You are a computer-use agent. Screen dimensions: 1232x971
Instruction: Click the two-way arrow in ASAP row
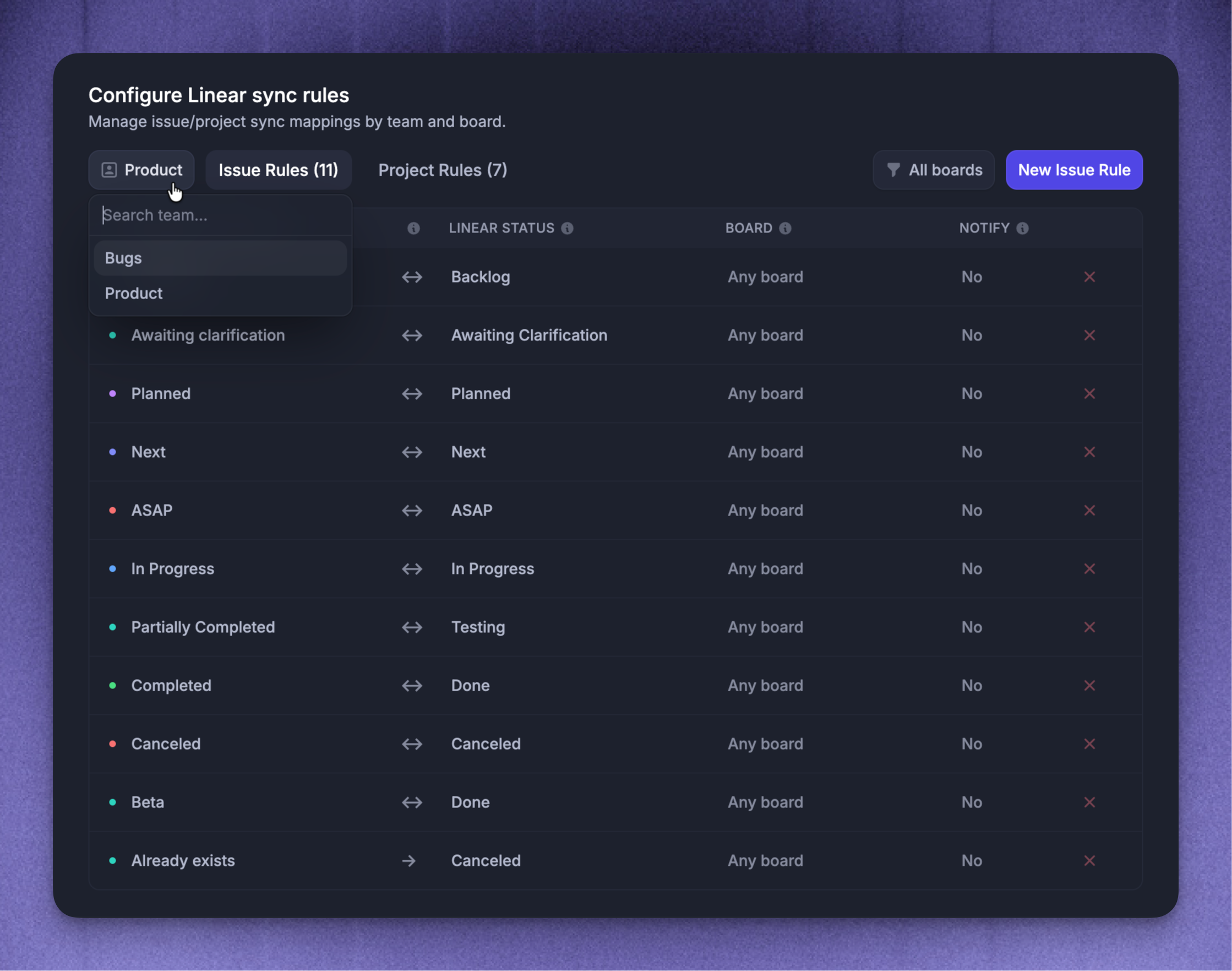click(x=412, y=511)
